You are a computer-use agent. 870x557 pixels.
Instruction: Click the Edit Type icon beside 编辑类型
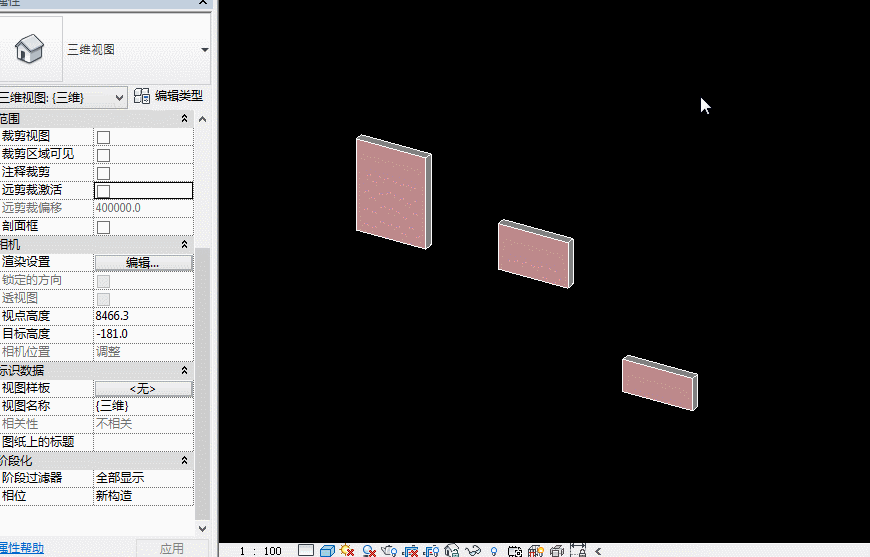(142, 96)
